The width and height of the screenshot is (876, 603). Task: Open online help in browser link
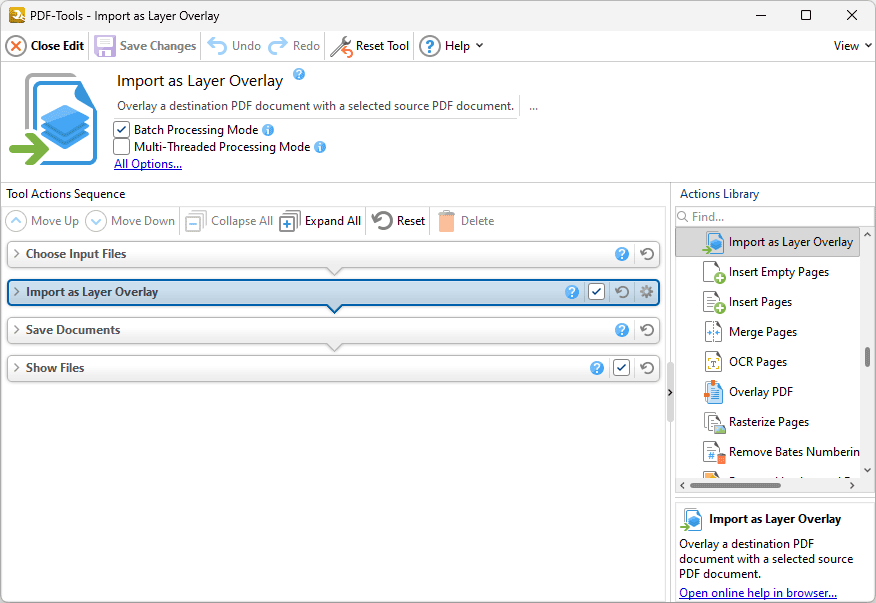(758, 593)
